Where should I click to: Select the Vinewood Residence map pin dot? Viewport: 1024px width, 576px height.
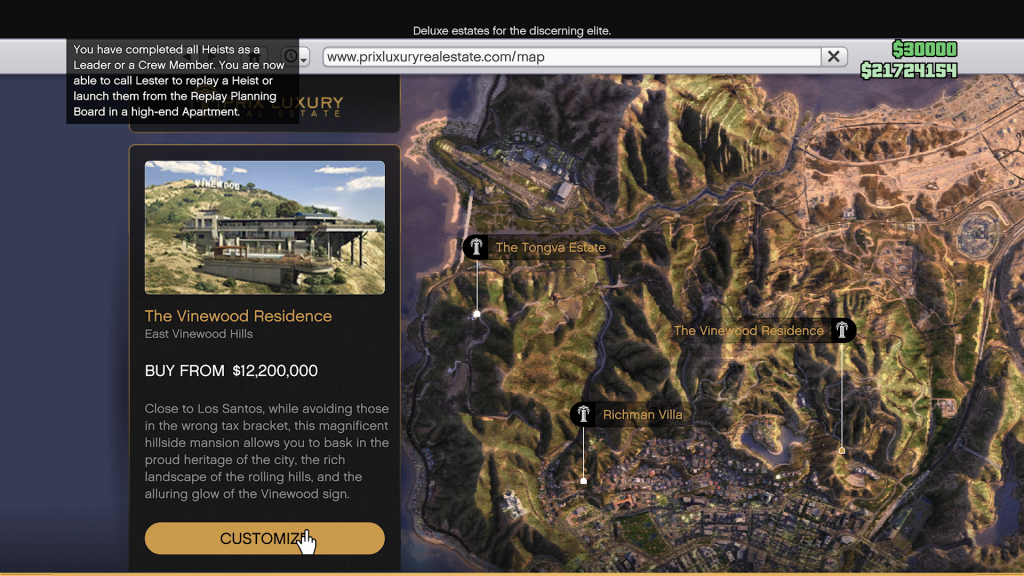coord(842,451)
